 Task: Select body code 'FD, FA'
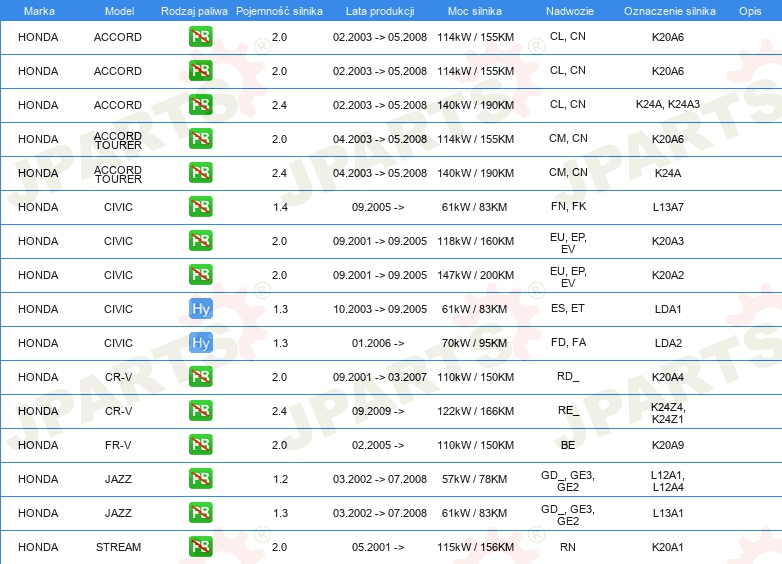point(568,342)
